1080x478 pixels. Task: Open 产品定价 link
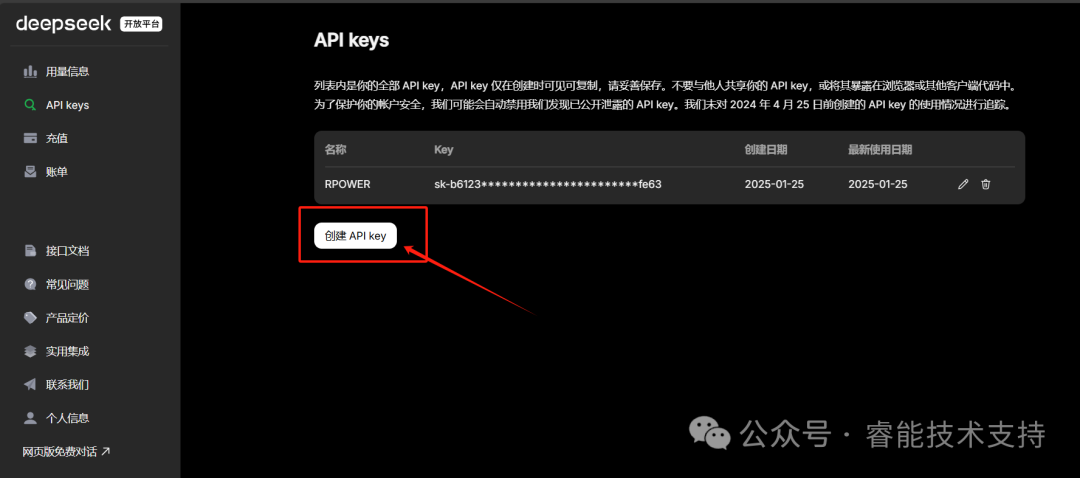pyautogui.click(x=68, y=318)
